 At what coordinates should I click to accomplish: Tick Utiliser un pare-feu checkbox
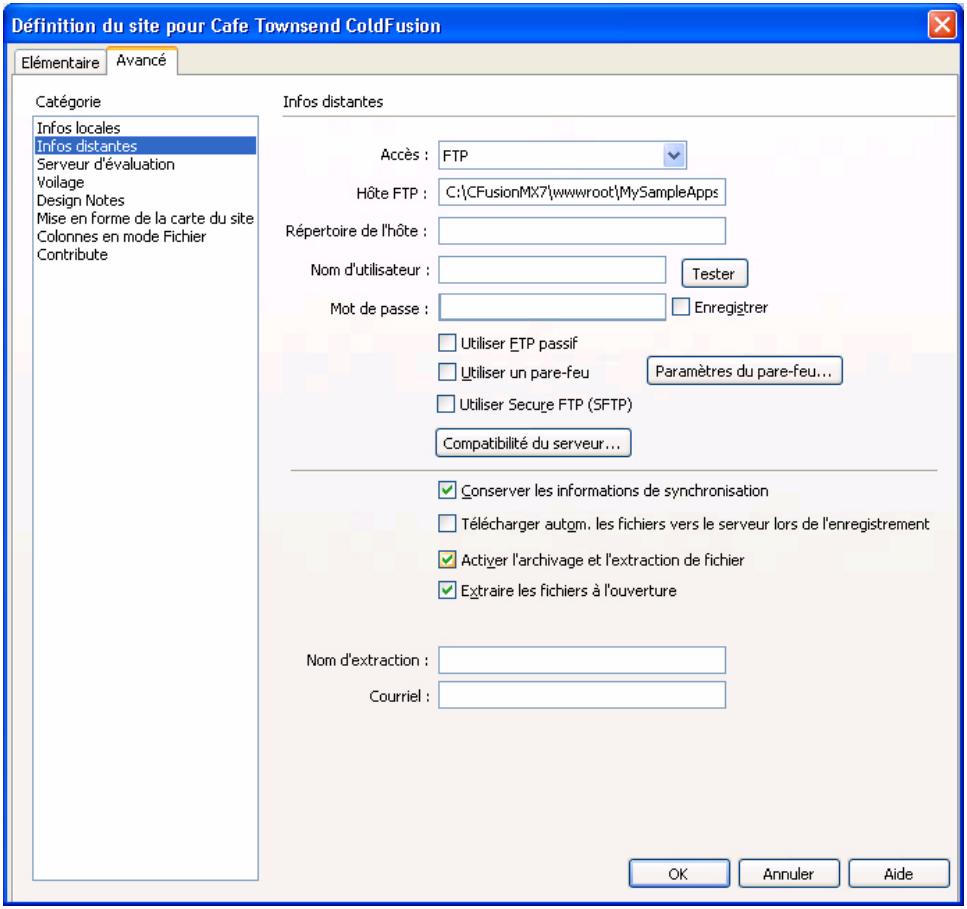pos(446,372)
